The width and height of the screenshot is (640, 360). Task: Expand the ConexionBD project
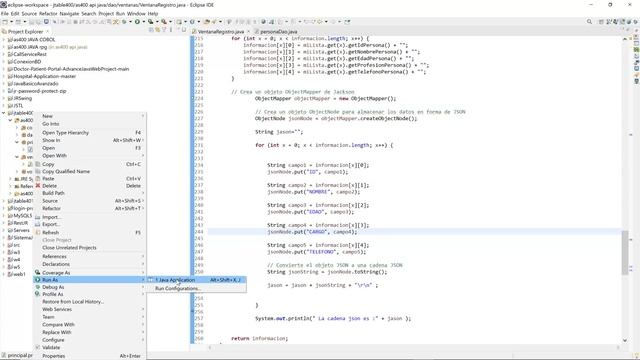(4, 62)
